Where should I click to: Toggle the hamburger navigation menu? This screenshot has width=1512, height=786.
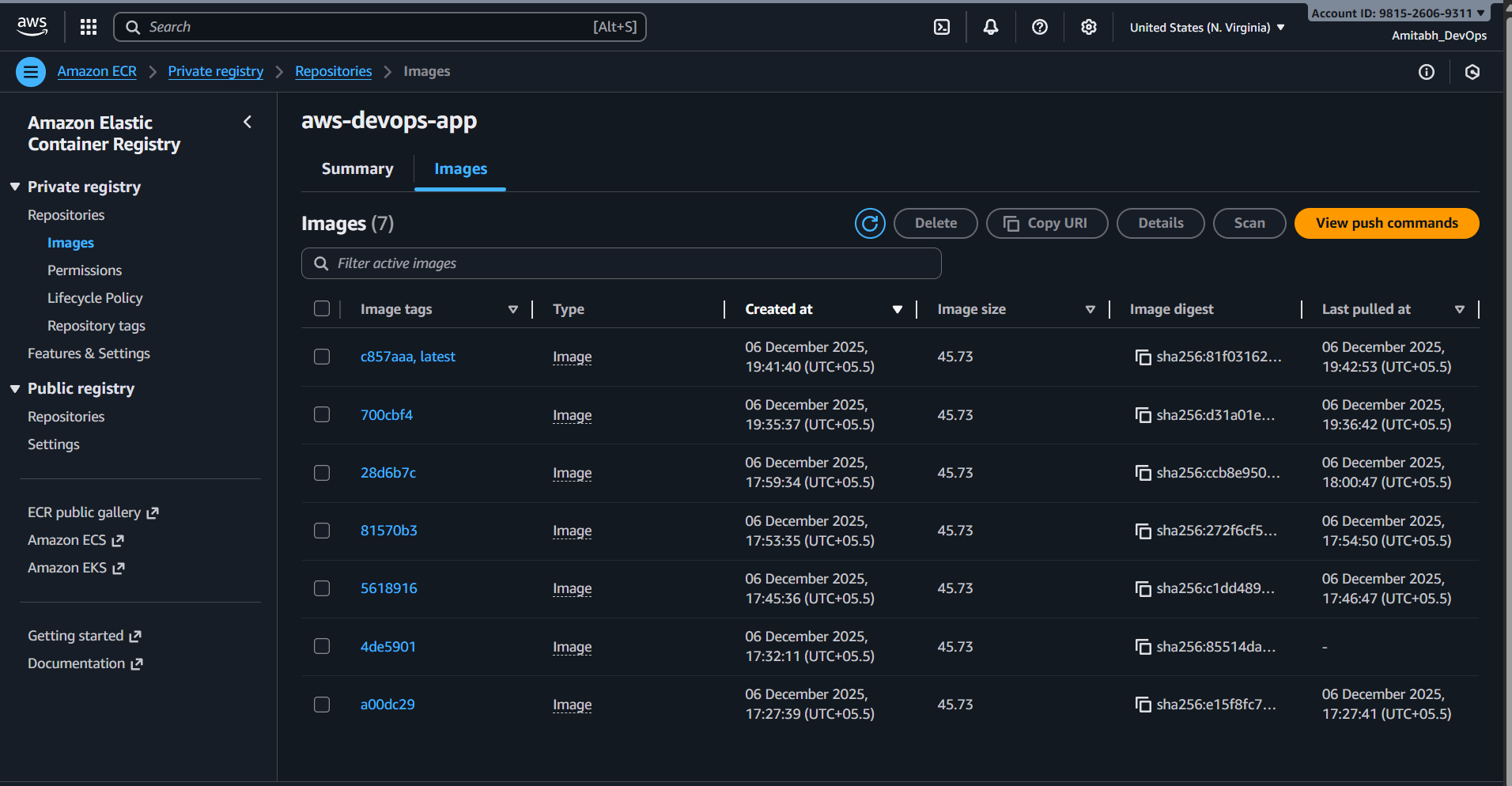[31, 72]
